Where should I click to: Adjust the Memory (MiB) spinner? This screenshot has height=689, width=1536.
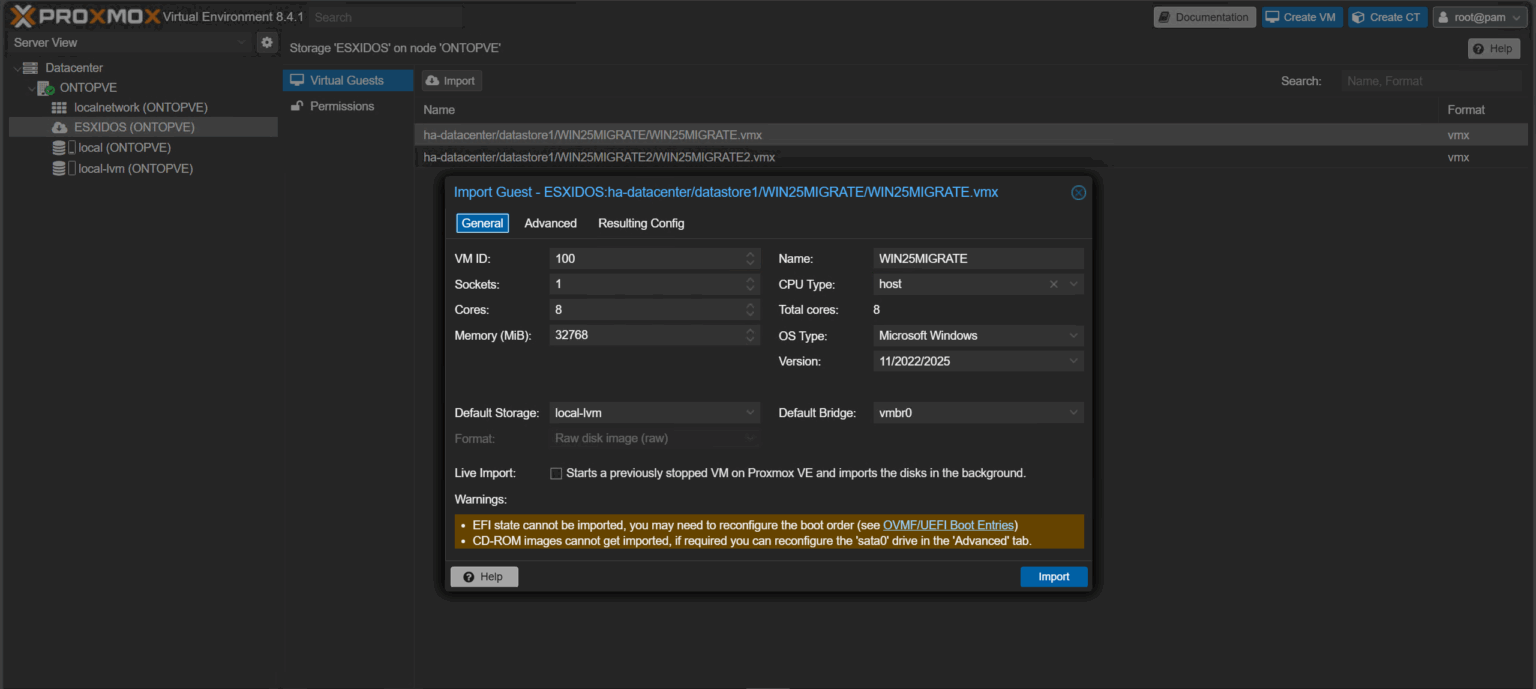751,335
